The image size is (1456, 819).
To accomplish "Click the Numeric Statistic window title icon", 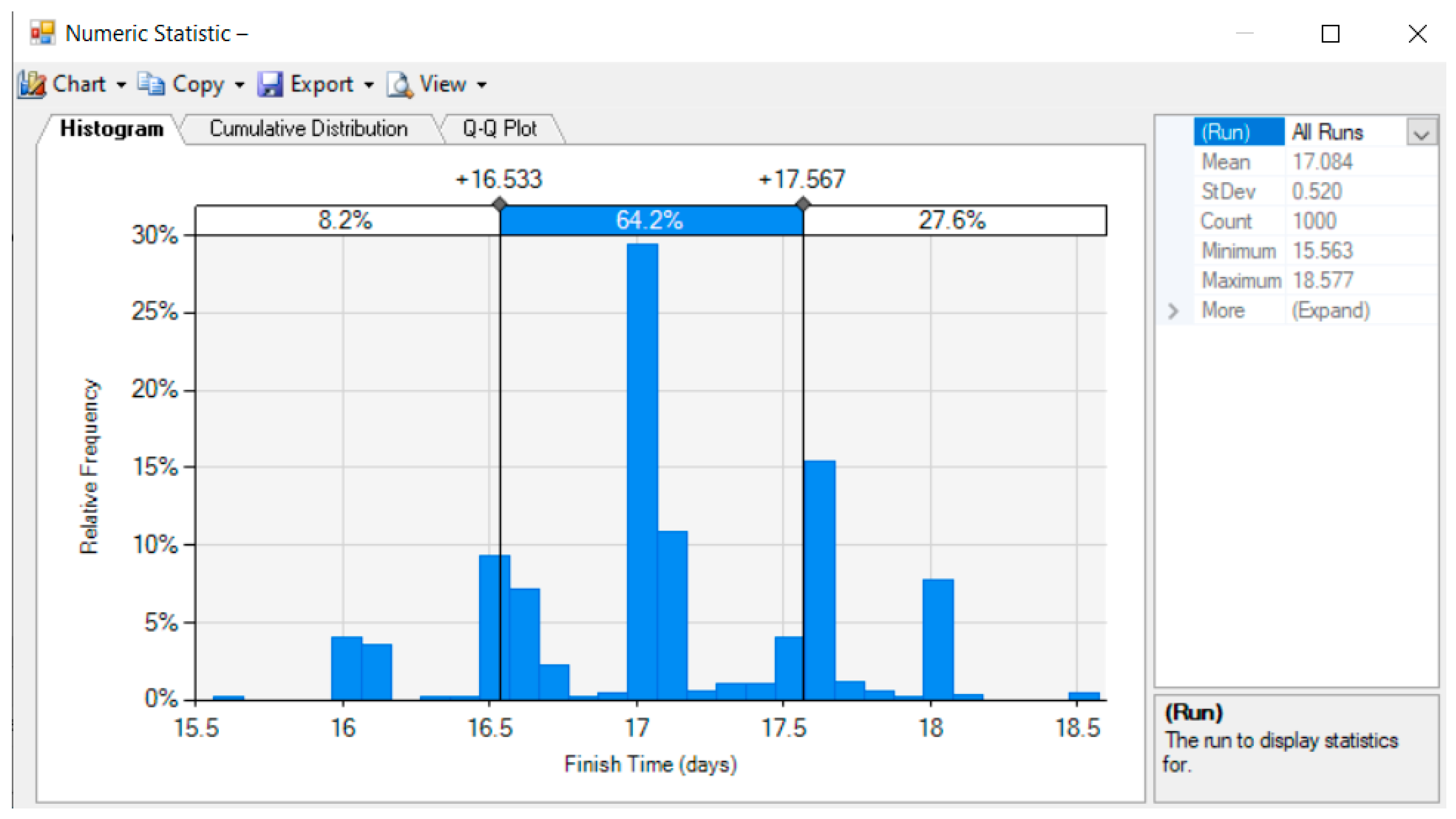I will tap(42, 33).
